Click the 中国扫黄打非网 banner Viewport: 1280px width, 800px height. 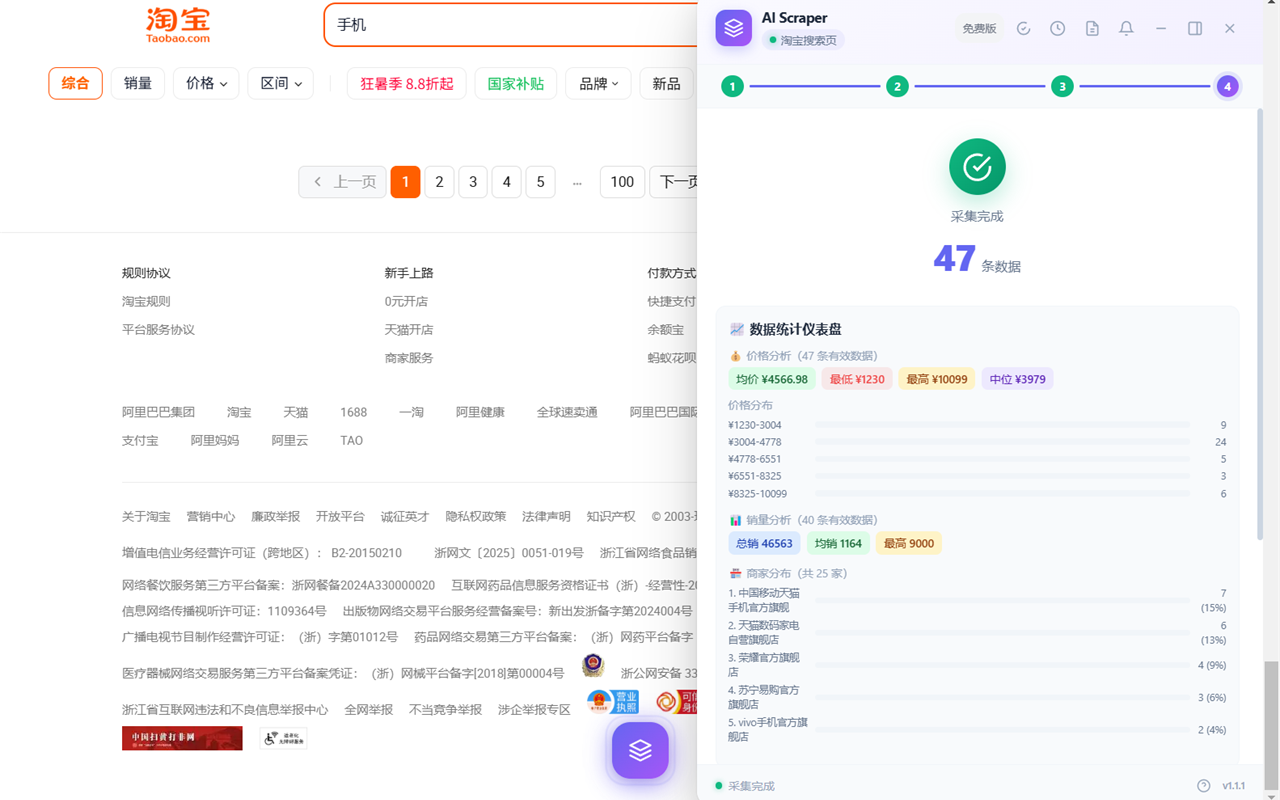[x=182, y=738]
